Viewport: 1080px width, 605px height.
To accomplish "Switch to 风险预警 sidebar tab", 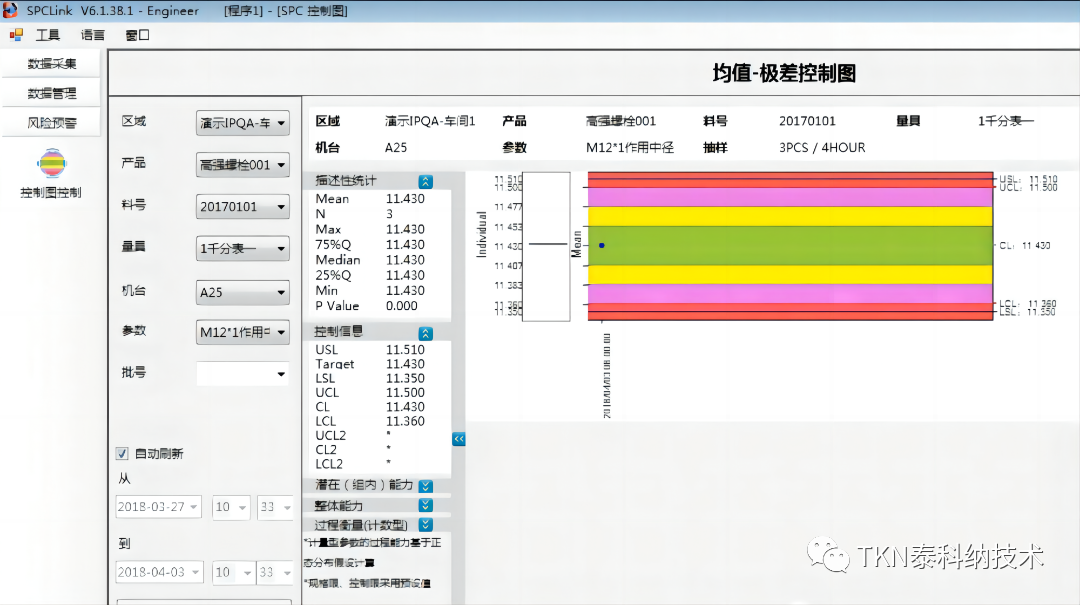I will [52, 123].
